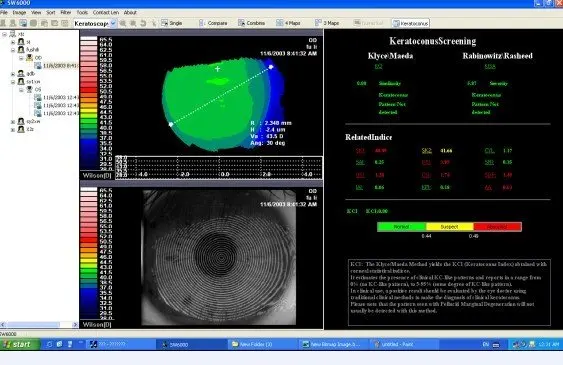
Task: Open the Tools menu
Action: [82, 12]
